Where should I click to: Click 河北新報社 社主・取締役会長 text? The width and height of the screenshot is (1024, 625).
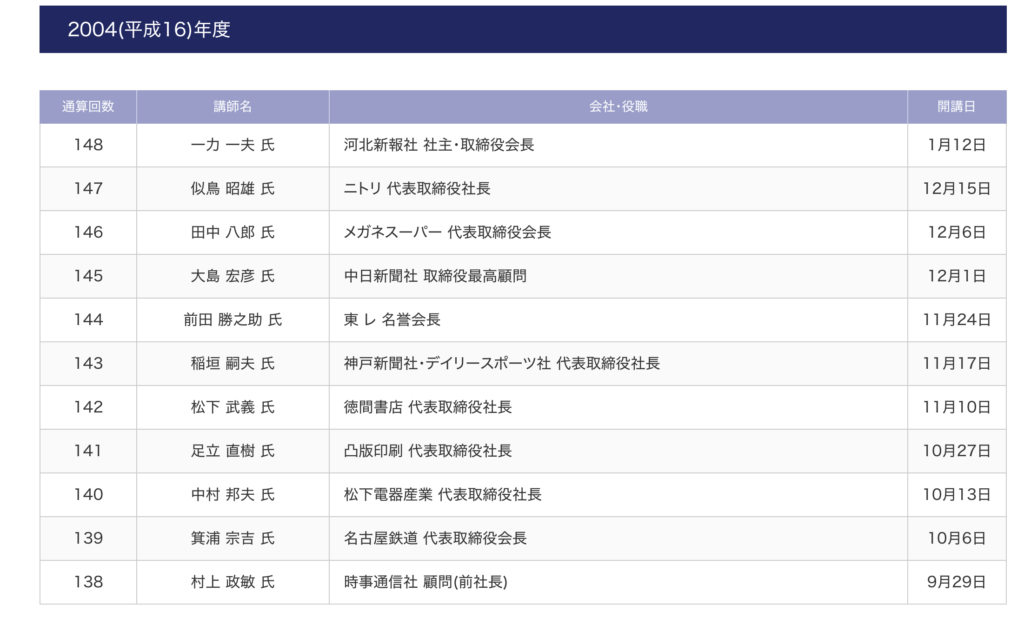click(x=439, y=145)
